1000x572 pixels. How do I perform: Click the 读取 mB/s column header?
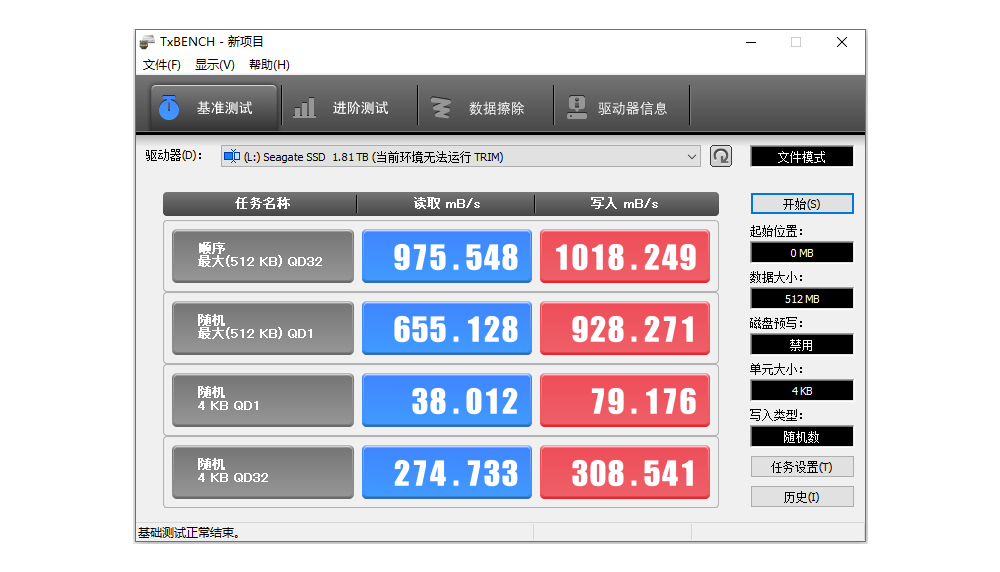pyautogui.click(x=446, y=204)
